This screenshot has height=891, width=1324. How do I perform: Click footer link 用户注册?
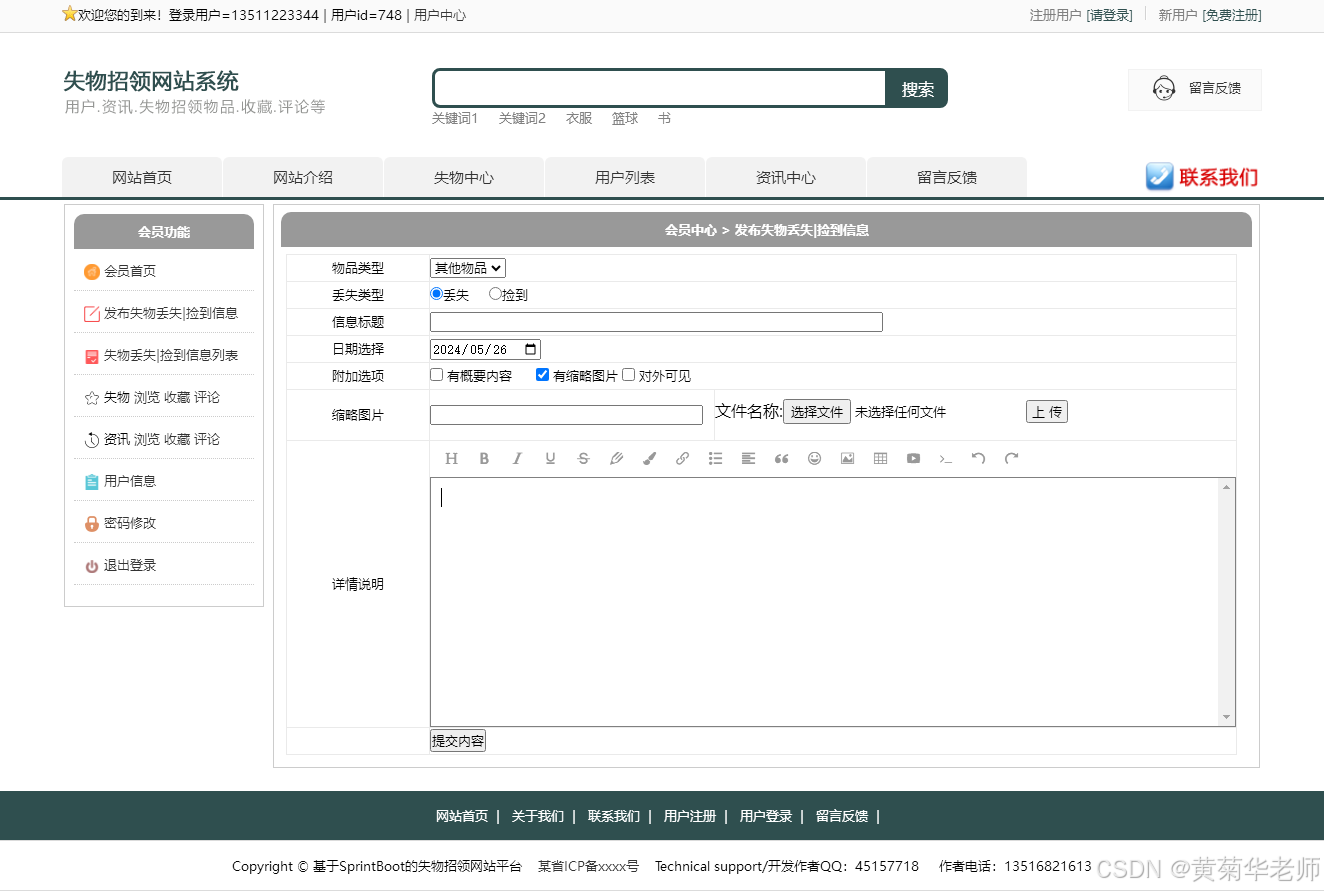690,816
